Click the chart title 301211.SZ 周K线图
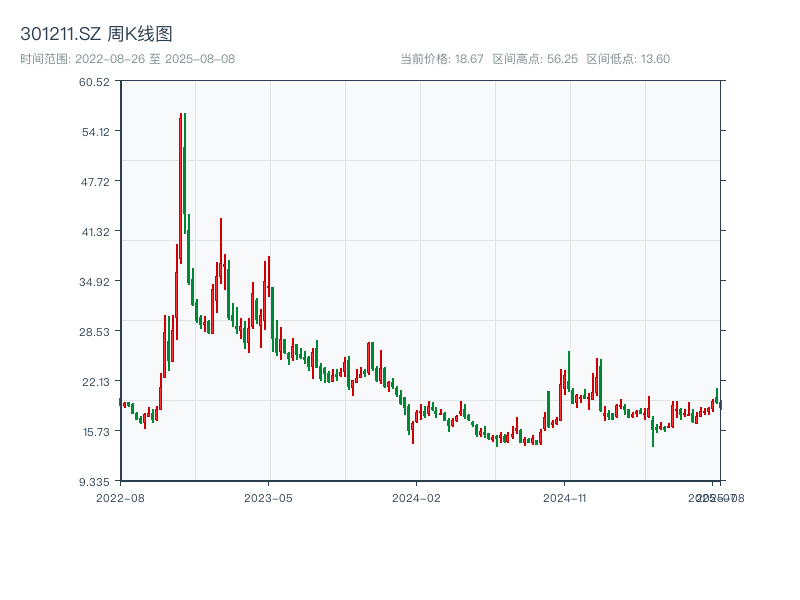 pos(96,31)
